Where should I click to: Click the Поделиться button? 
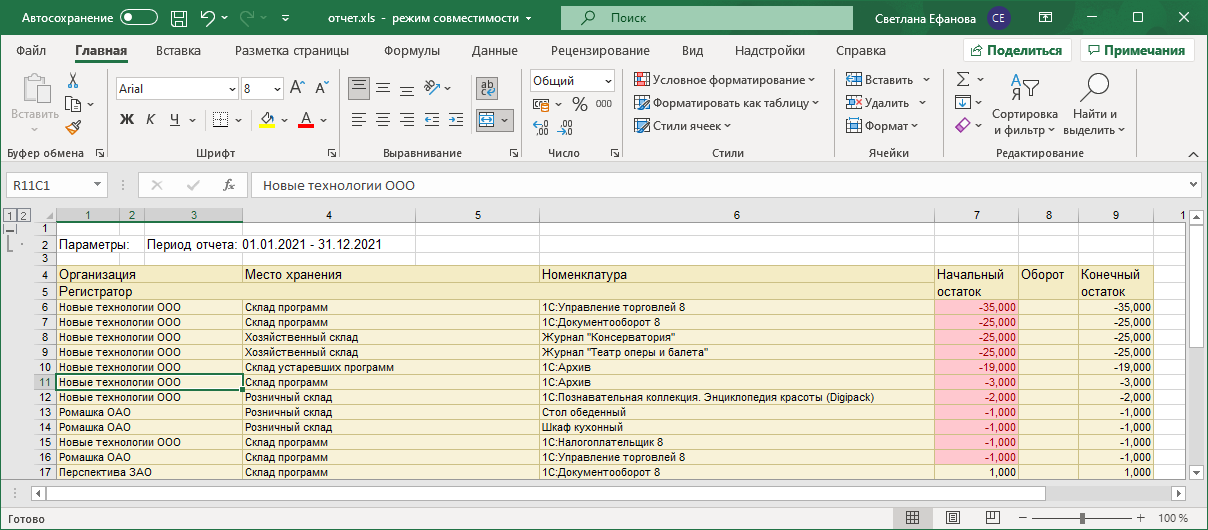point(1017,50)
